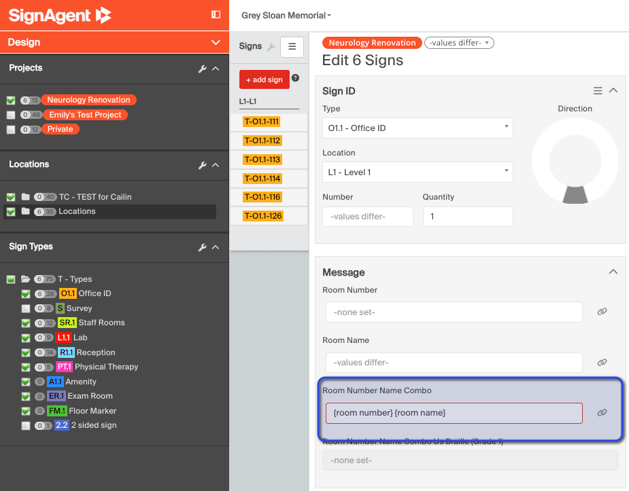Click the FM.1 Floor Marker type badge
This screenshot has height=491, width=629.
click(57, 411)
